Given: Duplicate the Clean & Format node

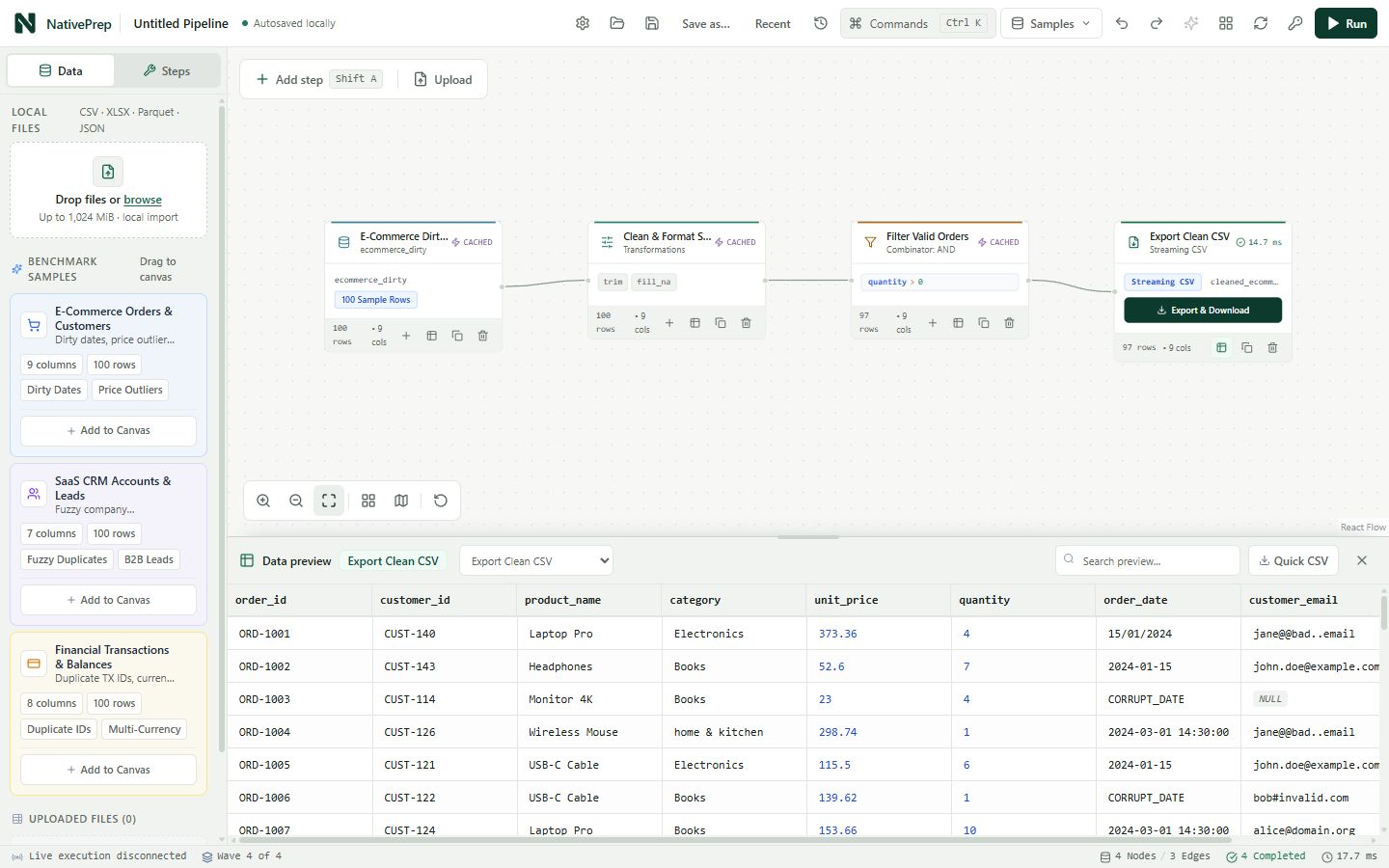Looking at the screenshot, I should click(721, 323).
